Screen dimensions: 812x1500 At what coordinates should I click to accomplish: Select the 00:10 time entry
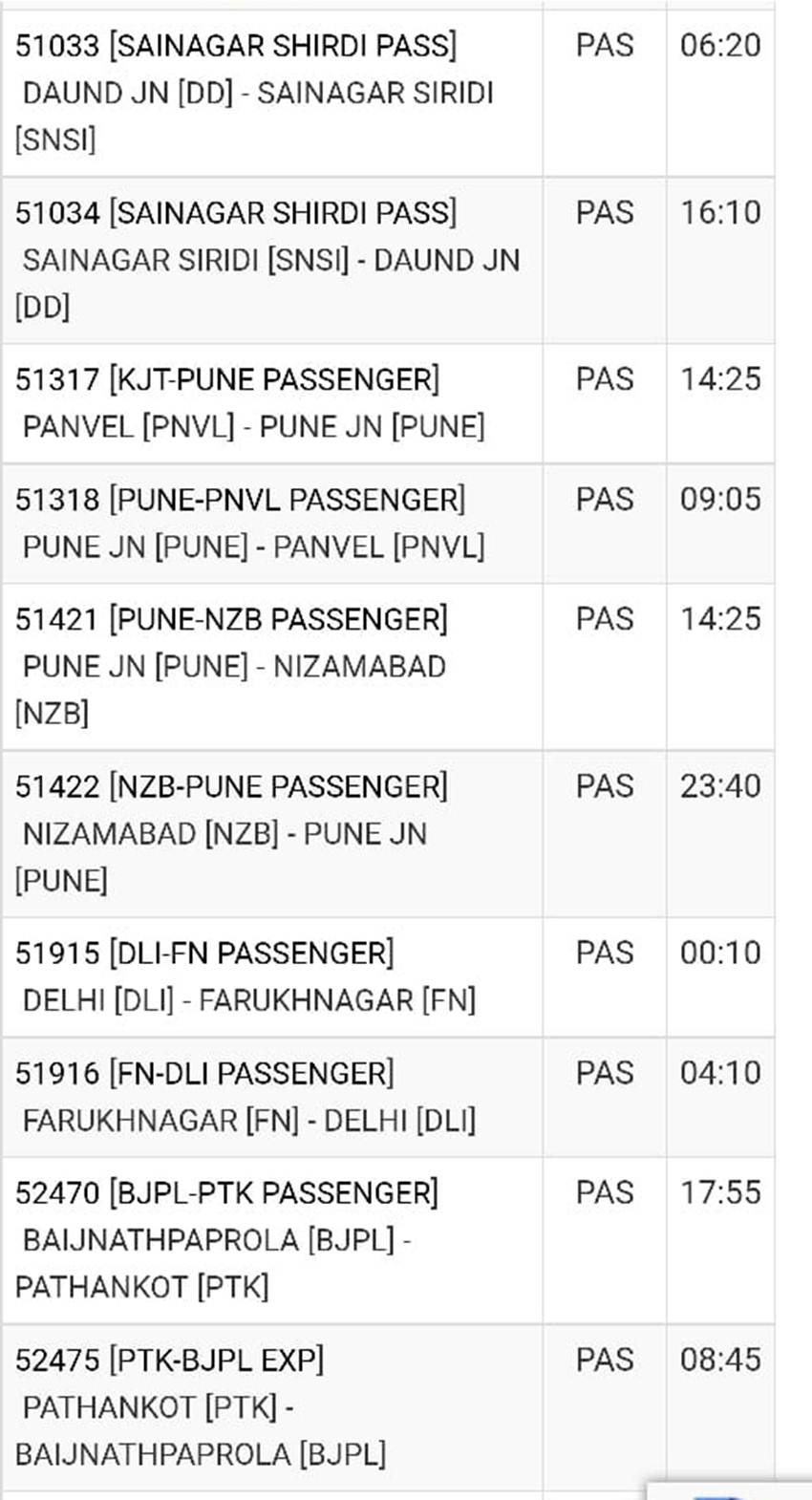[720, 954]
